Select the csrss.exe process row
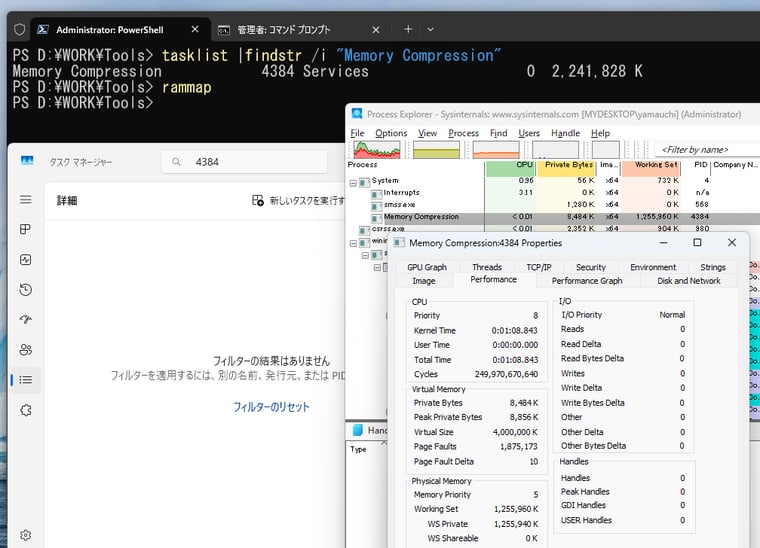This screenshot has width=760, height=548. (x=553, y=229)
